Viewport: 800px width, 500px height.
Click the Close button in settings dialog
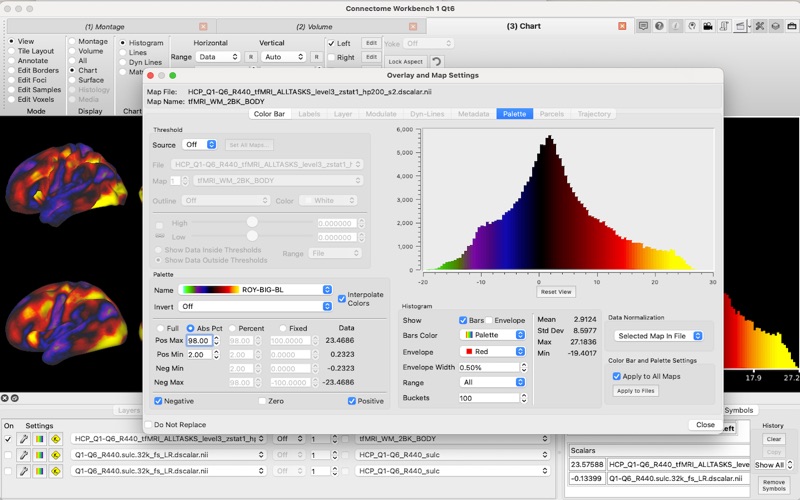705,424
